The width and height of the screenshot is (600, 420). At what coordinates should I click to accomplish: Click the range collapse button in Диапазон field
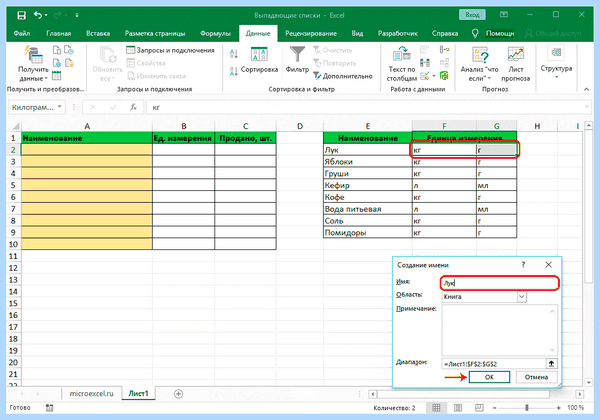551,364
